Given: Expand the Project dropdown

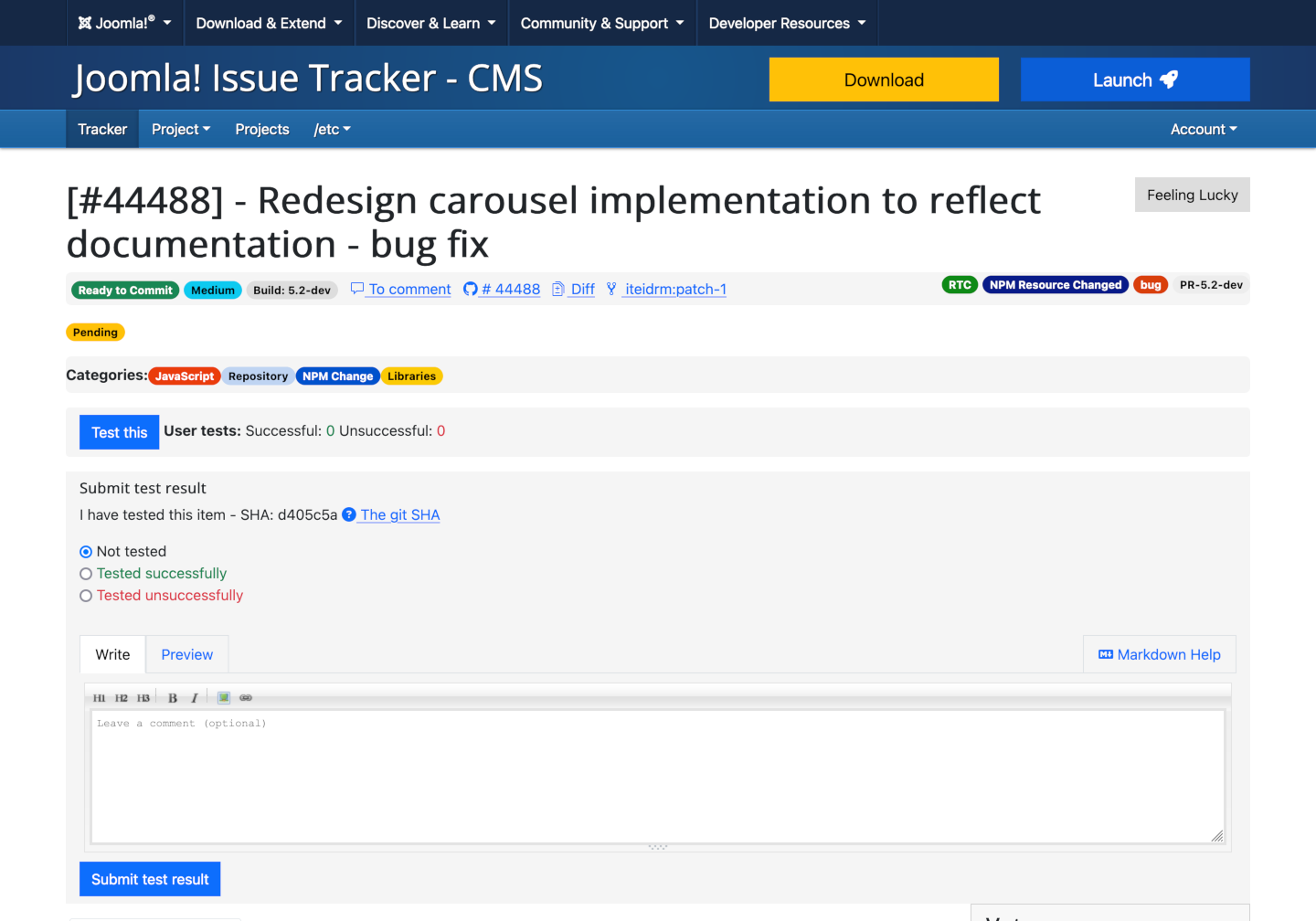Looking at the screenshot, I should pyautogui.click(x=180, y=129).
